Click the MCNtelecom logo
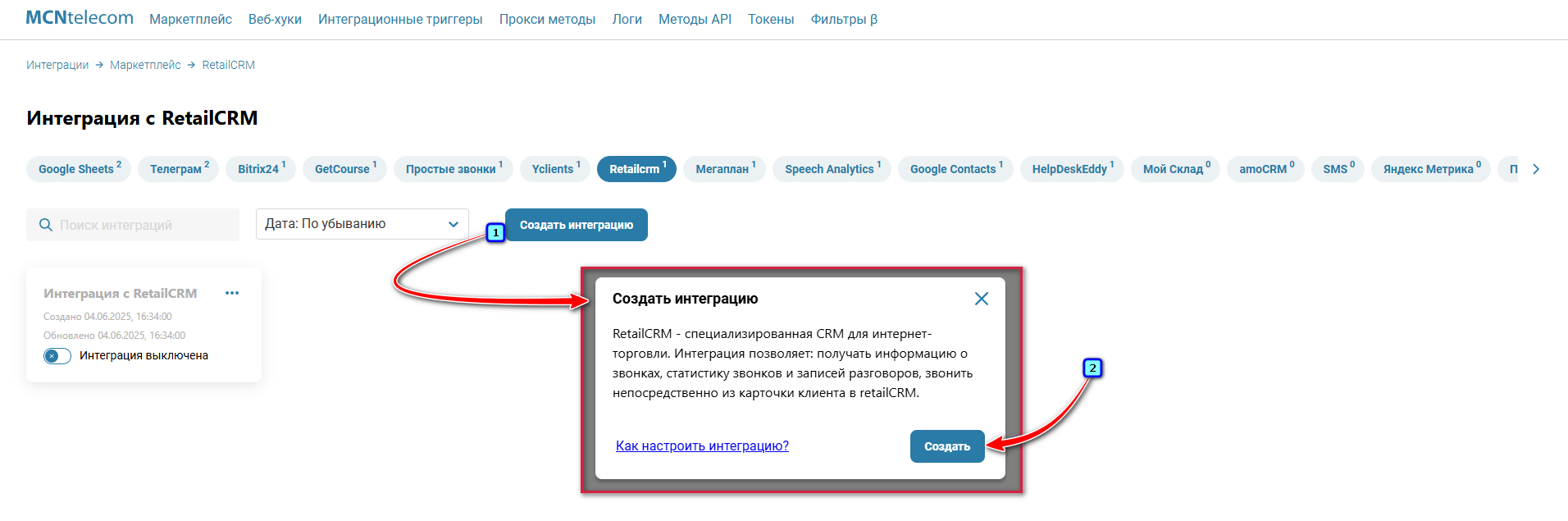 click(80, 18)
